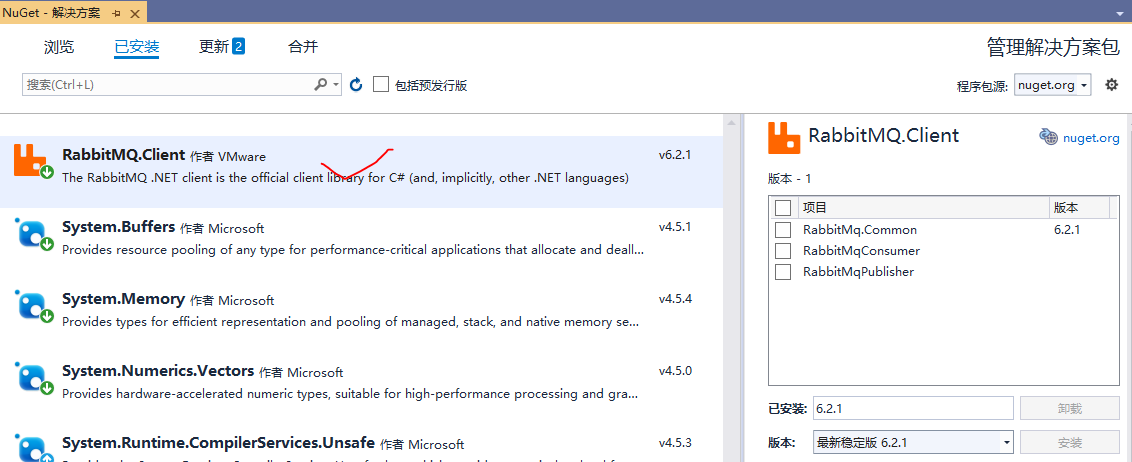Click System.Runtime.CompilerServices.Unsafe package icon
Viewport: 1132px width, 462px height.
coord(32,448)
